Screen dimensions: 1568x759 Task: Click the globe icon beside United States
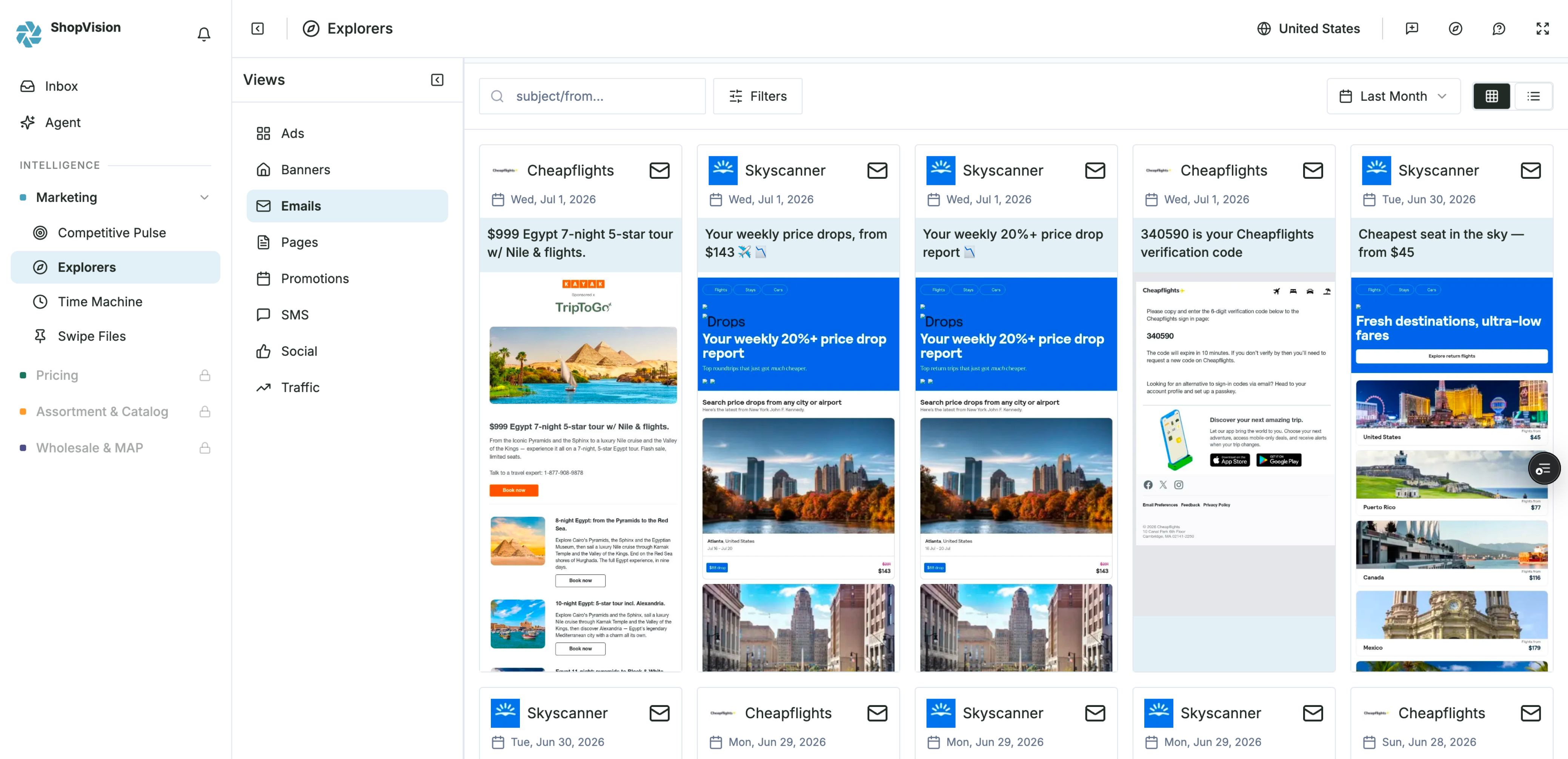point(1264,29)
